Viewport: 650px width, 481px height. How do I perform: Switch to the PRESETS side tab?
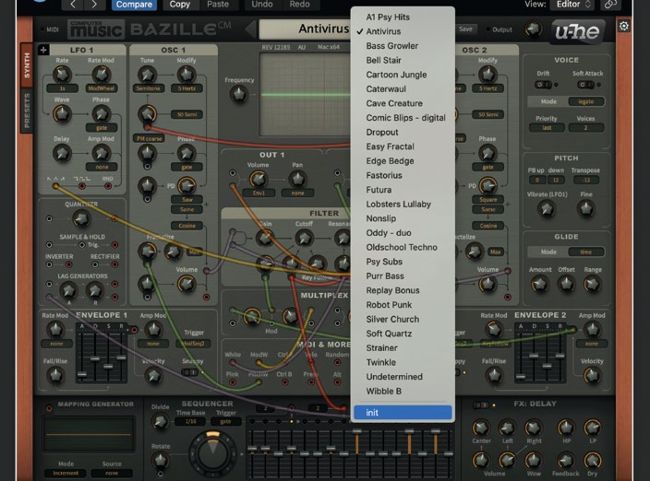click(27, 110)
